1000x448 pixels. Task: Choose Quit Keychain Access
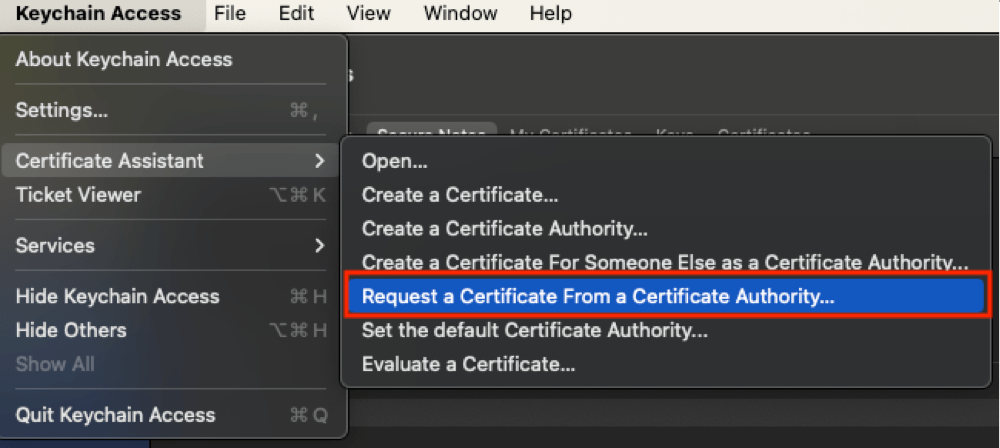coord(170,415)
